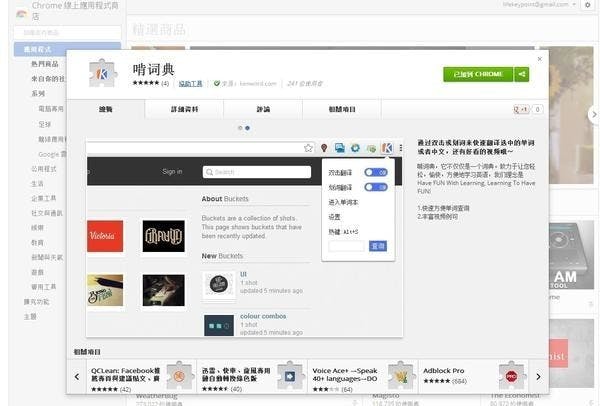
Task: Select the second blue carousel dot
Action: [248, 128]
